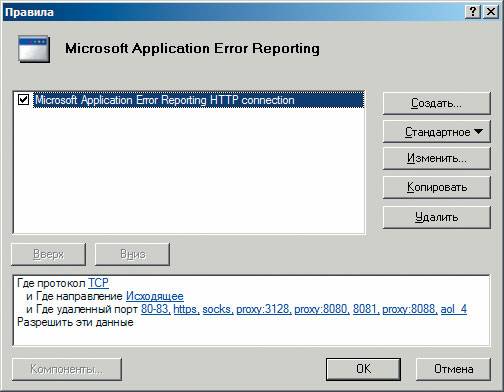504x392 pixels.
Task: Click the Отмена button
Action: click(x=453, y=369)
